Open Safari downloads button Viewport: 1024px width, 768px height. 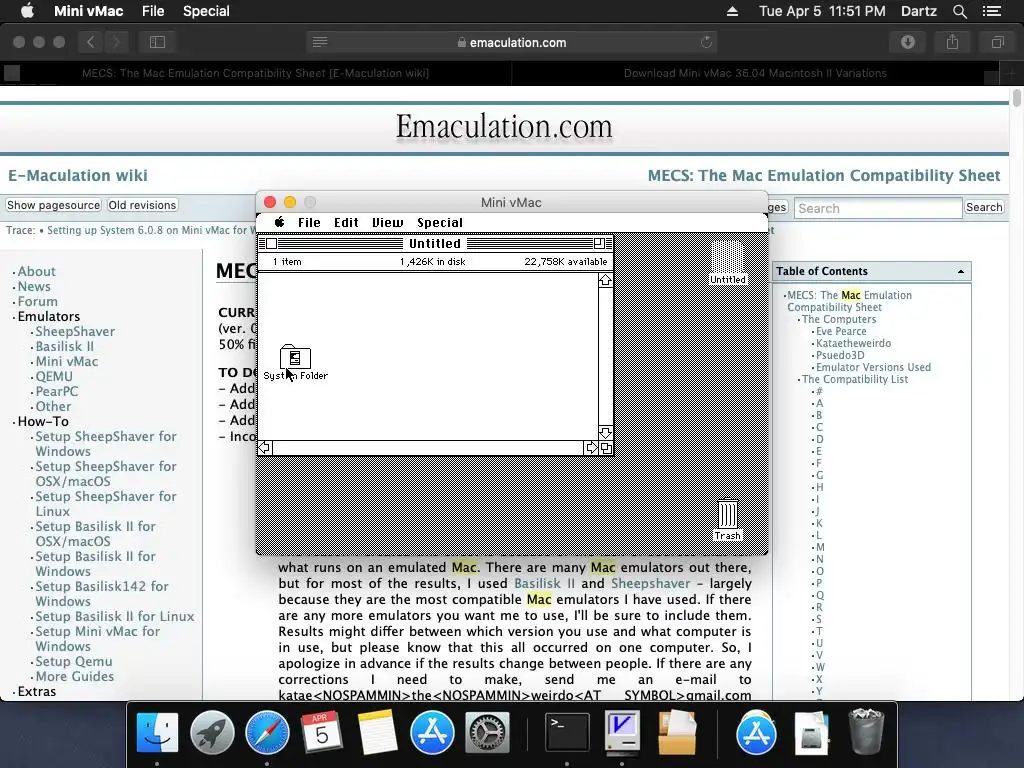pos(908,42)
